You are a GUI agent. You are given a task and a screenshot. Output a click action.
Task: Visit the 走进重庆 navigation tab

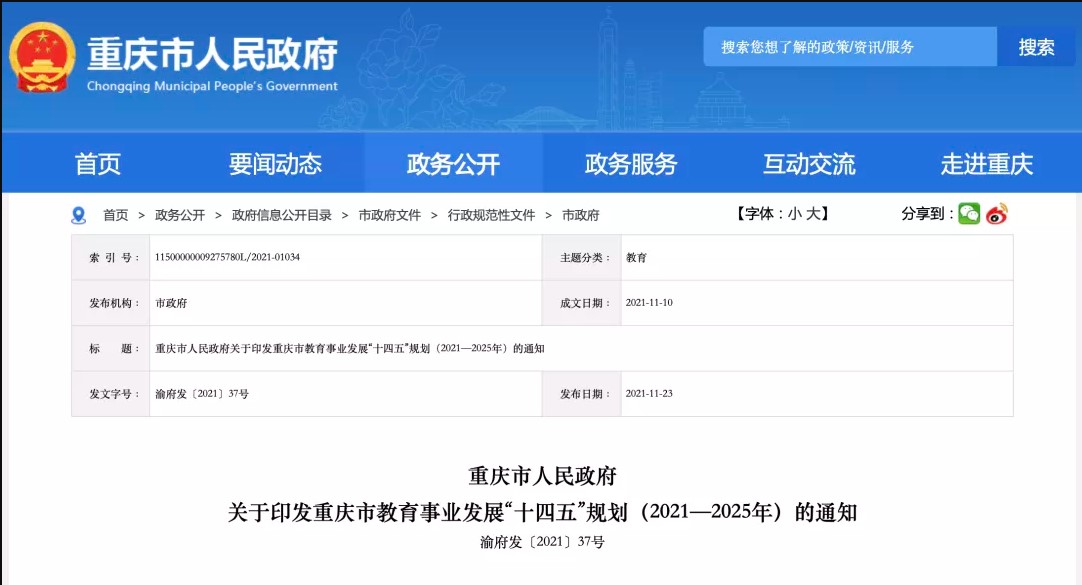click(x=986, y=164)
